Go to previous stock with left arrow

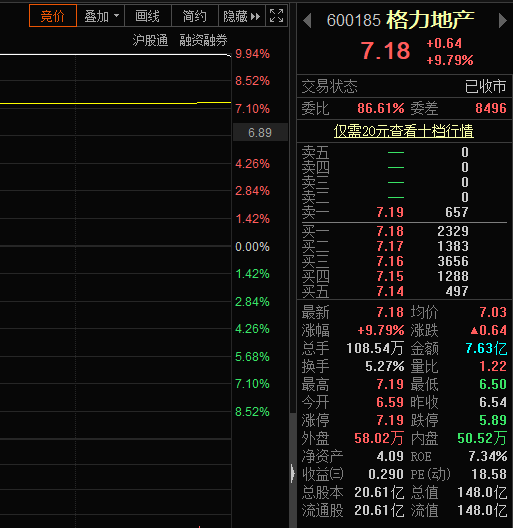(307, 21)
